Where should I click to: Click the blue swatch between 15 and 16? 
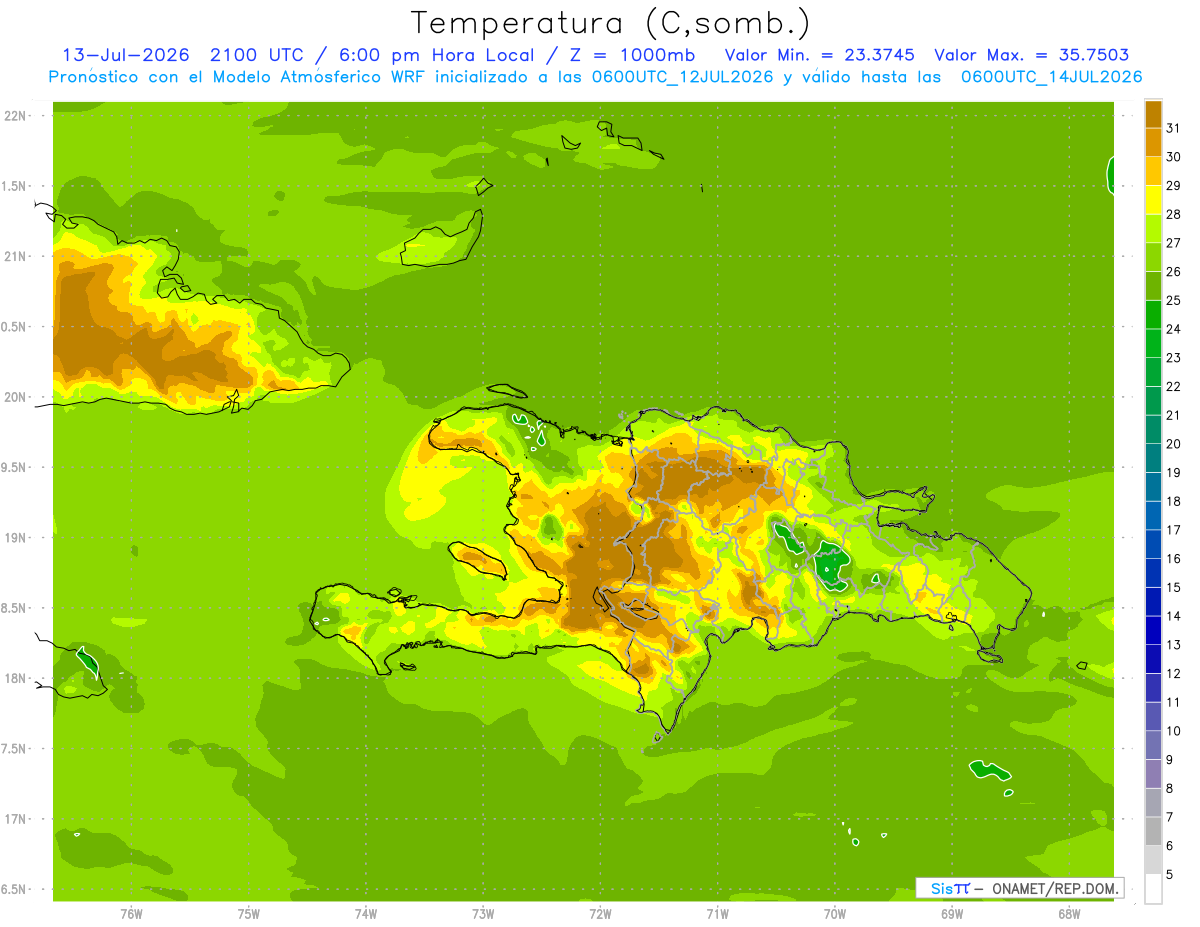click(1153, 573)
